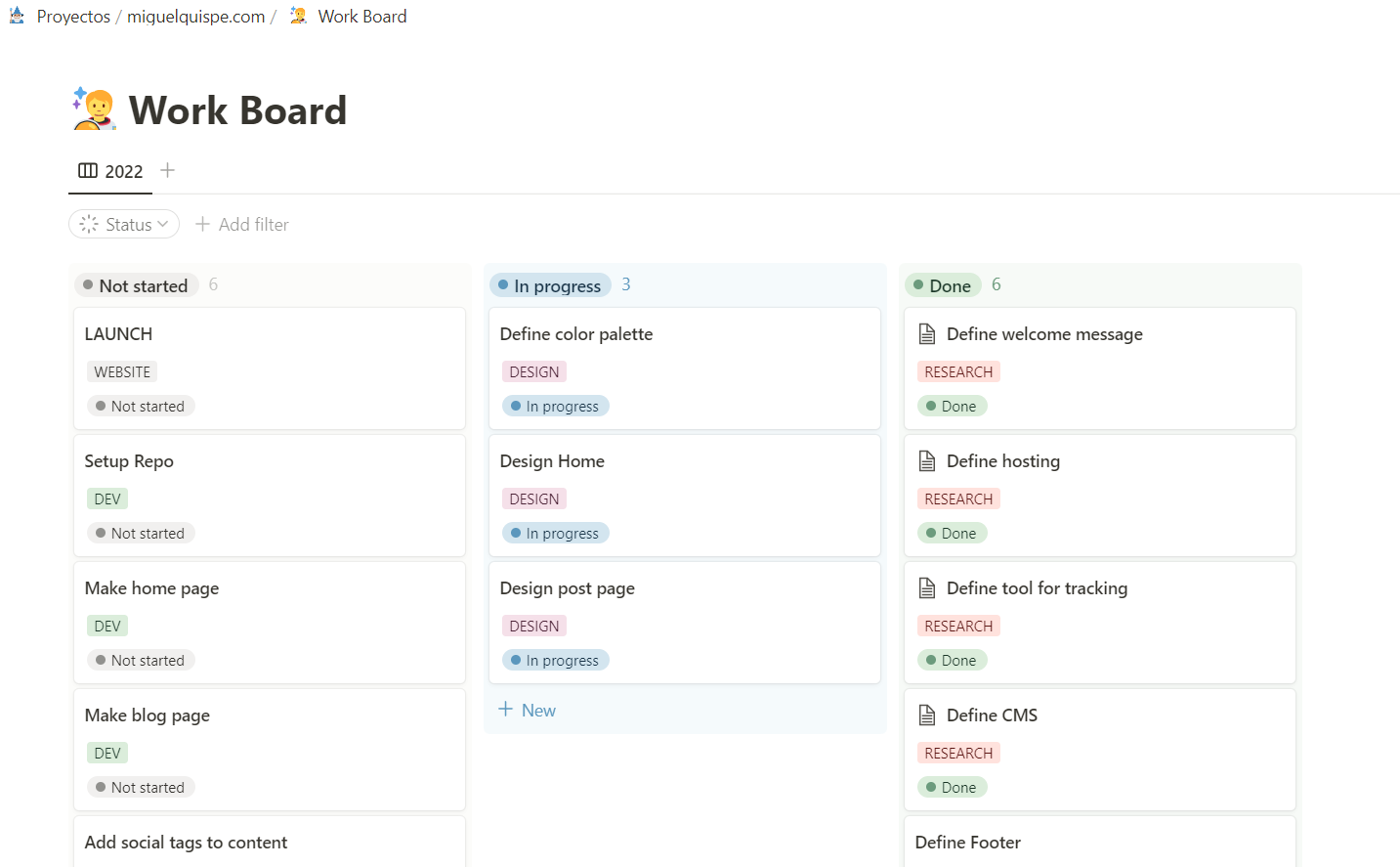Viewport: 1400px width, 867px height.
Task: Open the Define CMS card title
Action: point(992,715)
